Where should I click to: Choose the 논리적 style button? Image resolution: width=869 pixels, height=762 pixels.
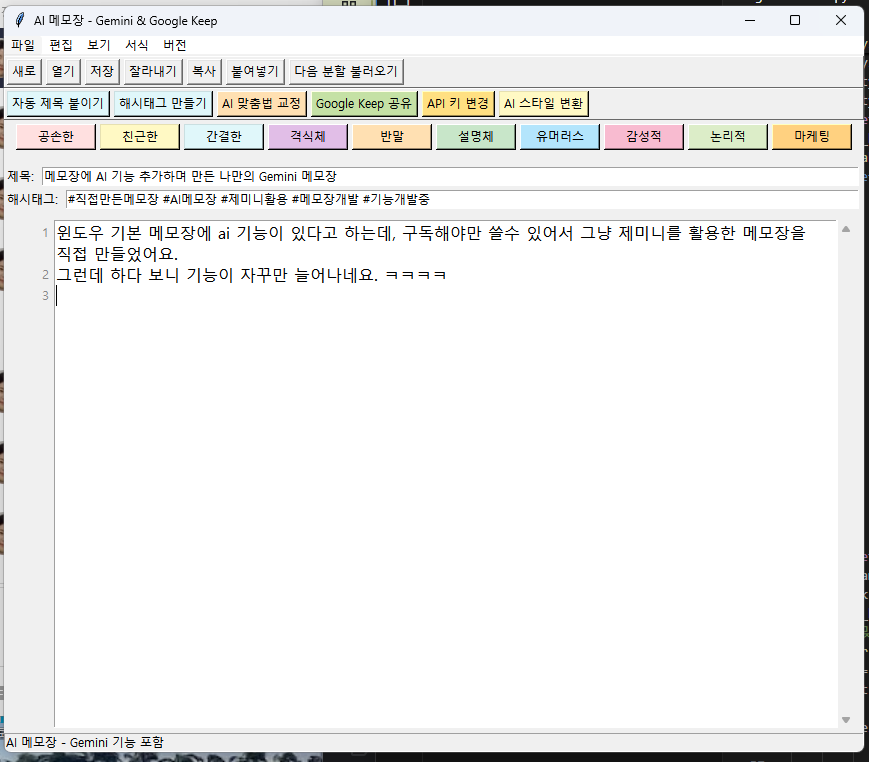tap(728, 137)
